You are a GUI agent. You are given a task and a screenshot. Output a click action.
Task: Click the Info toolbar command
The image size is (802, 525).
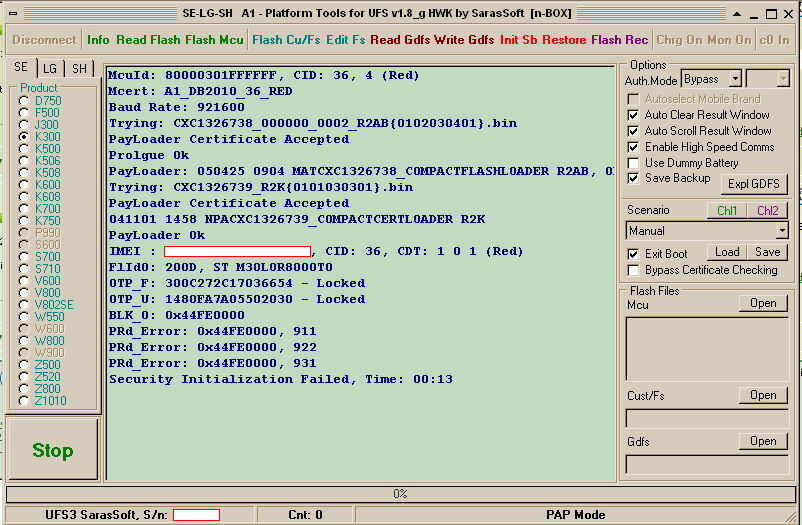tap(98, 40)
